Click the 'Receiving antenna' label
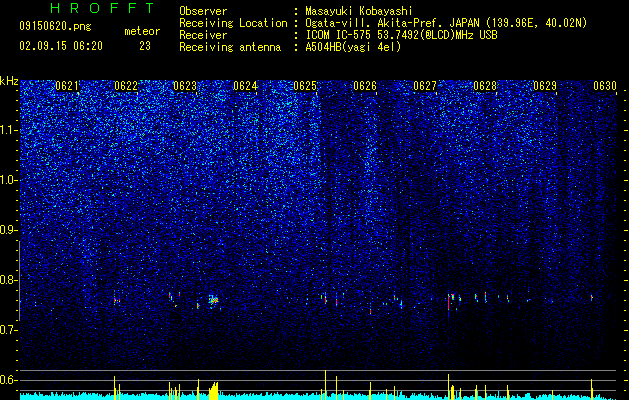 coord(230,47)
